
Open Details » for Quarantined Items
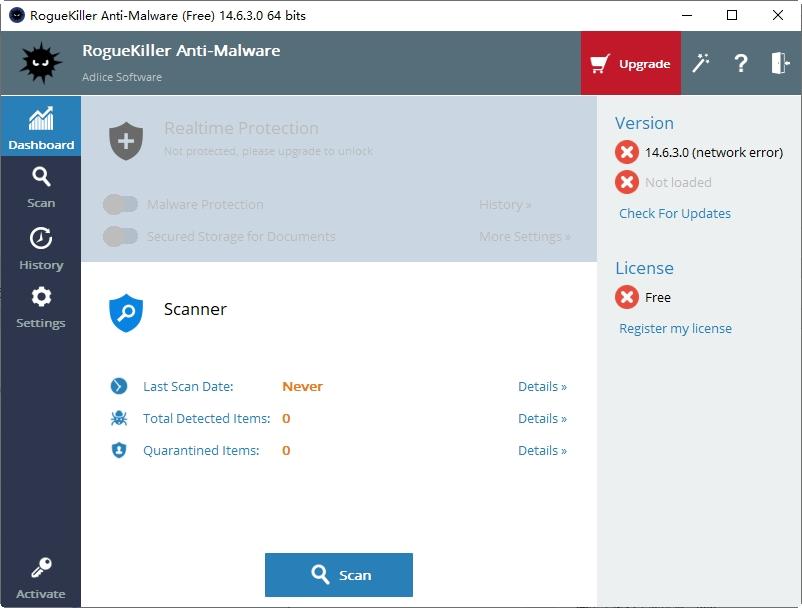click(x=542, y=450)
